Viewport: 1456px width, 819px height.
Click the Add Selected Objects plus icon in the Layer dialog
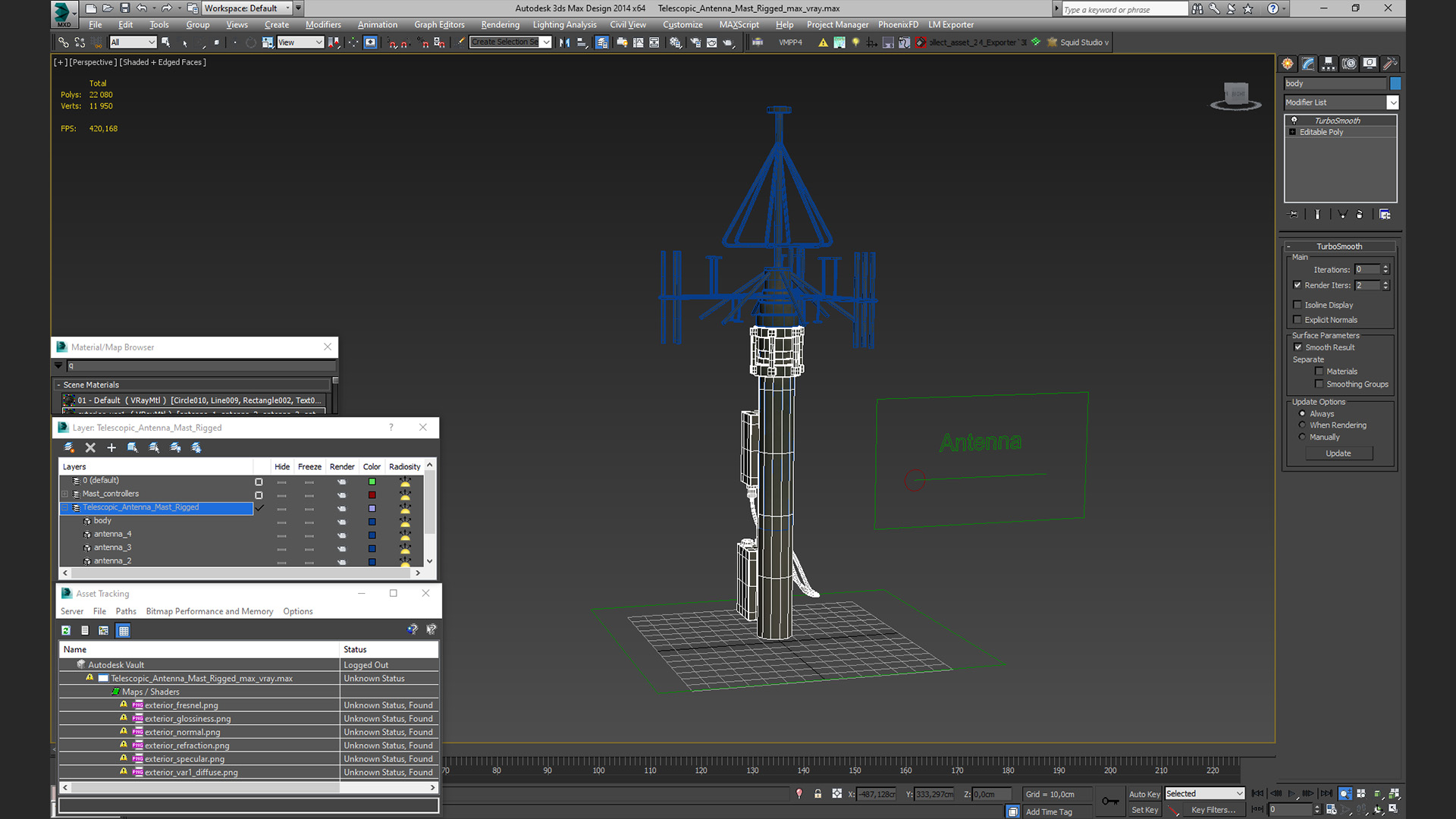111,447
